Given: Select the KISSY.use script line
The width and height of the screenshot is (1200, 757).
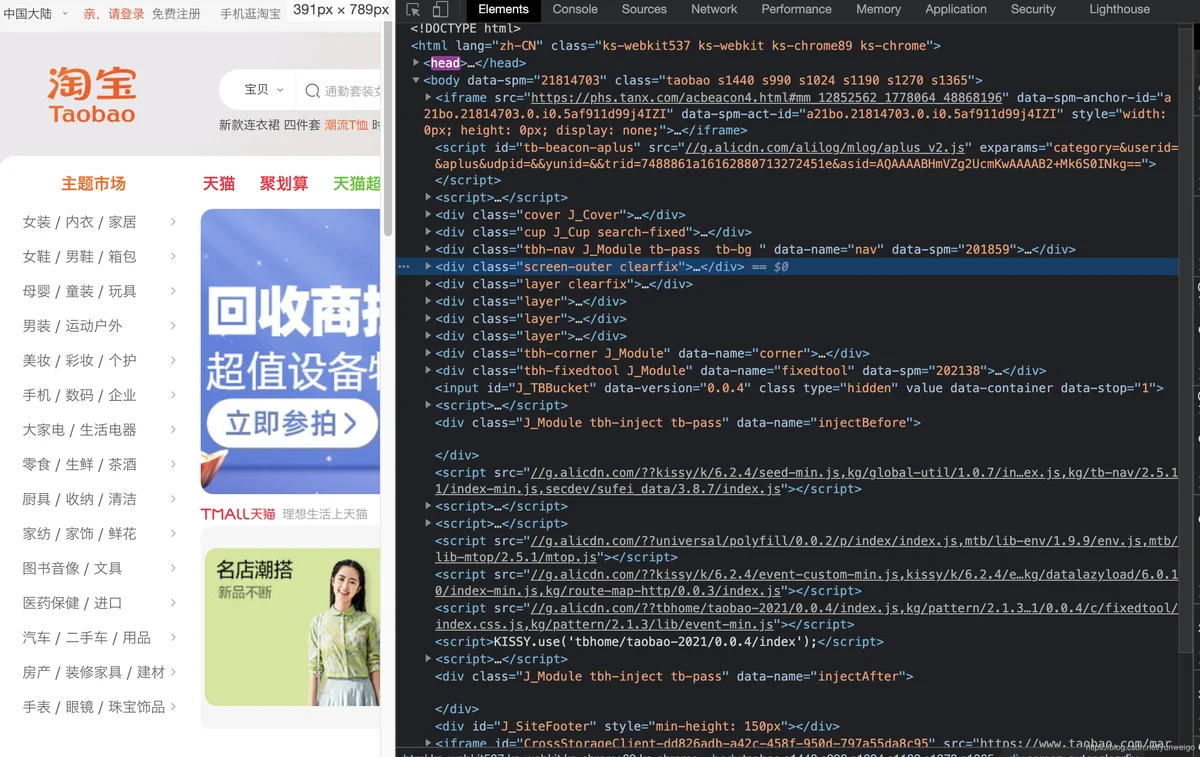Looking at the screenshot, I should pyautogui.click(x=659, y=642).
